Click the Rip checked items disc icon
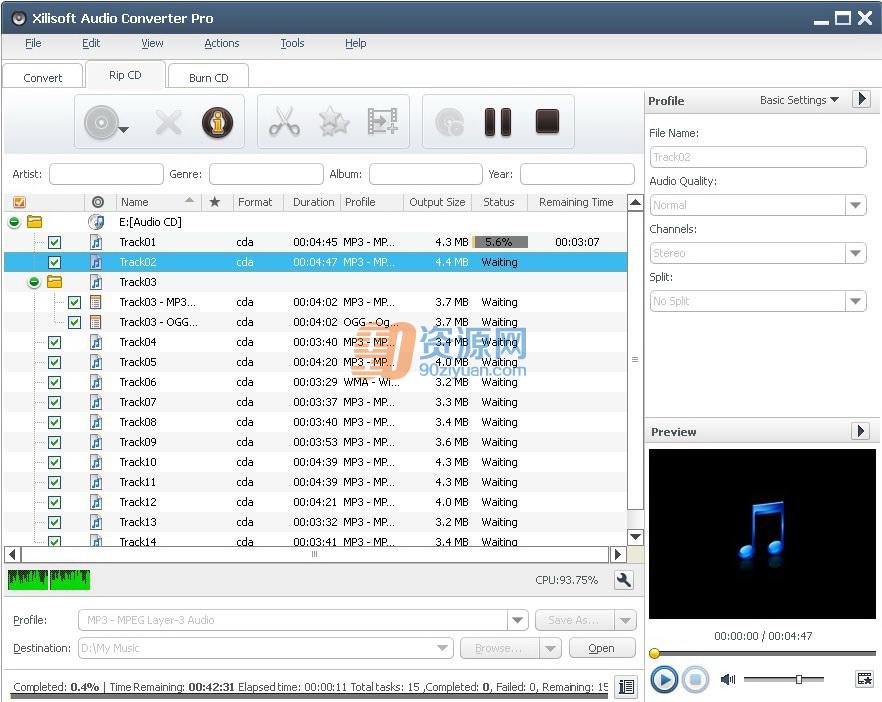882x702 pixels. [x=449, y=122]
